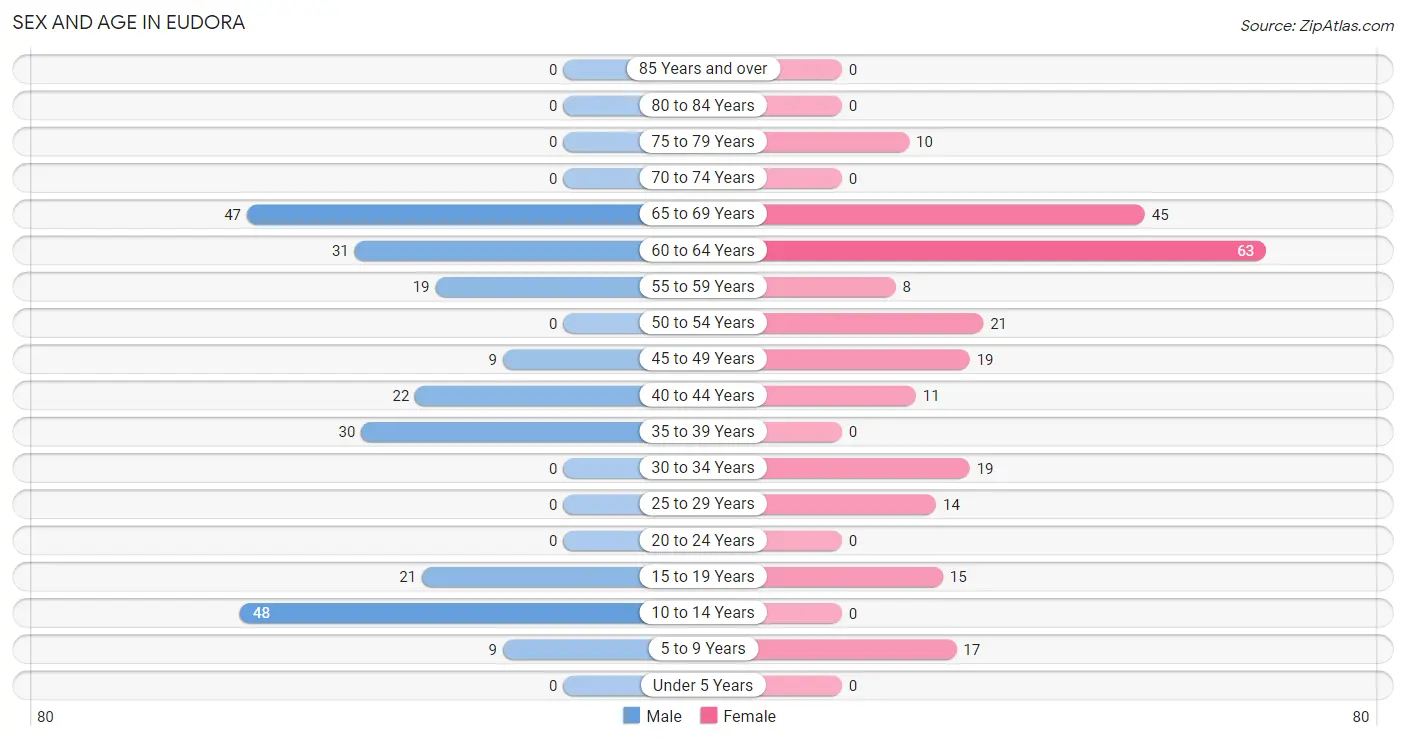Click the 10 to 14 Years label

coord(703,613)
